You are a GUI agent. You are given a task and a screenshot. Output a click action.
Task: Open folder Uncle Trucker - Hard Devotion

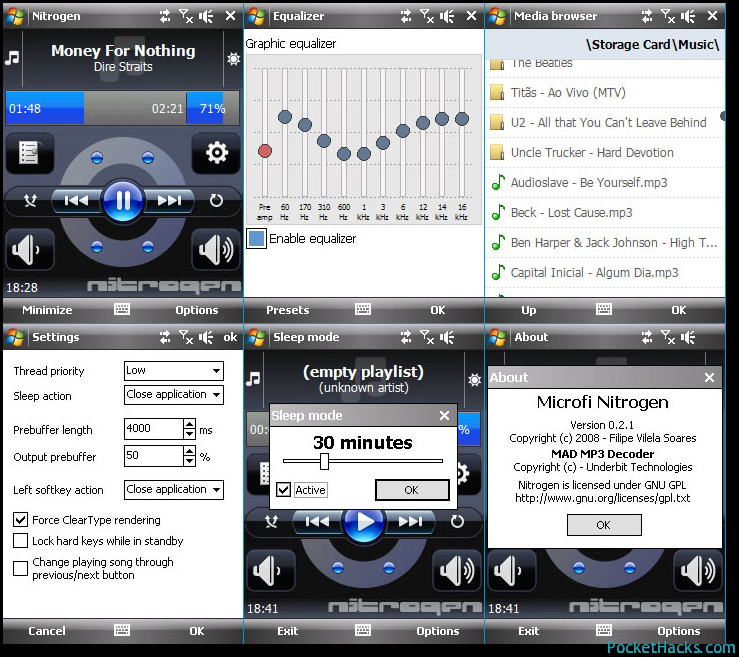click(605, 153)
